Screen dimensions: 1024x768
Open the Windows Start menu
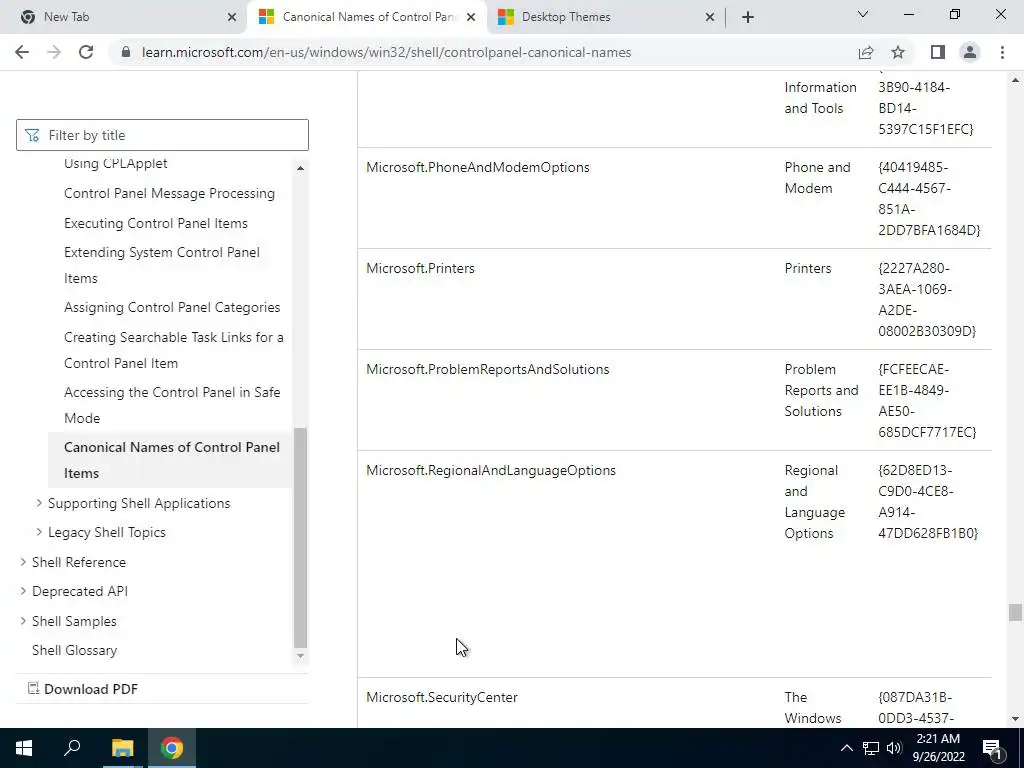pyautogui.click(x=24, y=748)
